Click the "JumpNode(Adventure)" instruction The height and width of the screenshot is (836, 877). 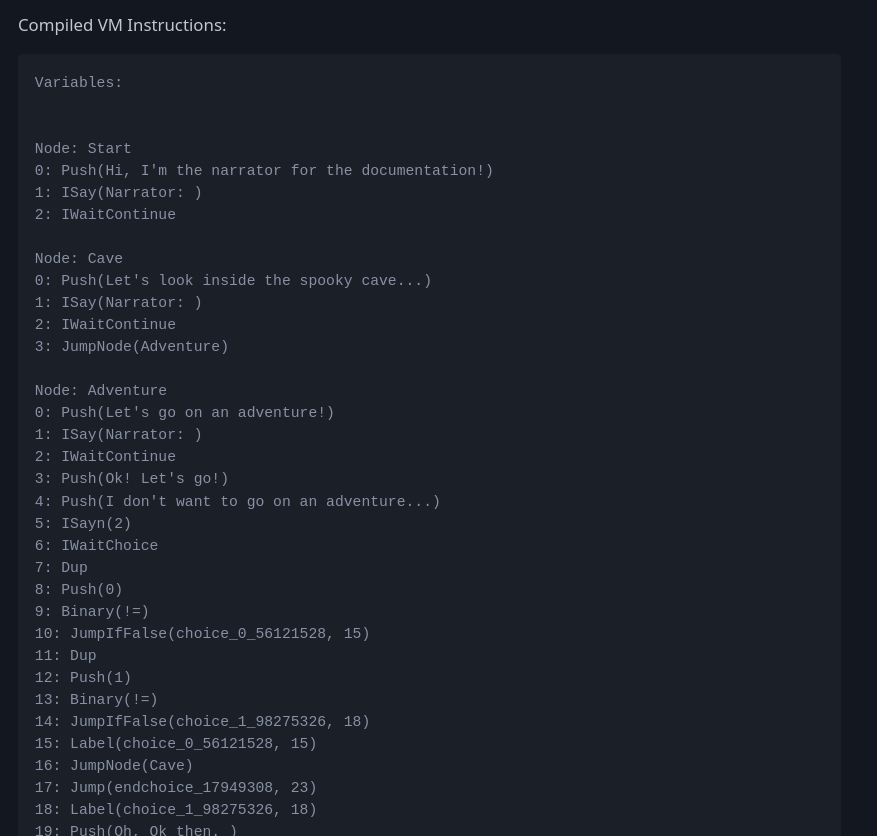[x=131, y=347]
